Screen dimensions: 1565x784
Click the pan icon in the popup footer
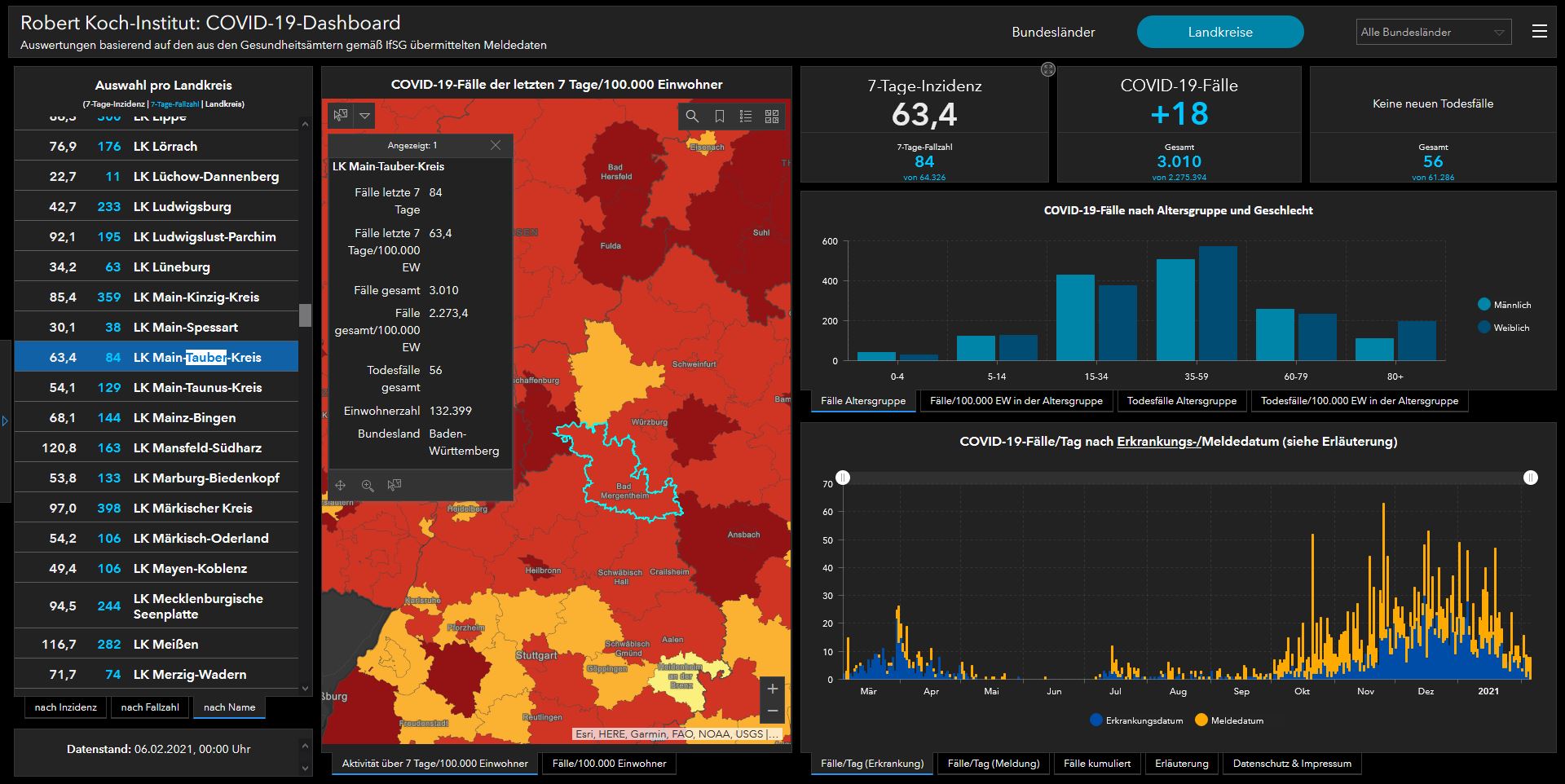341,486
